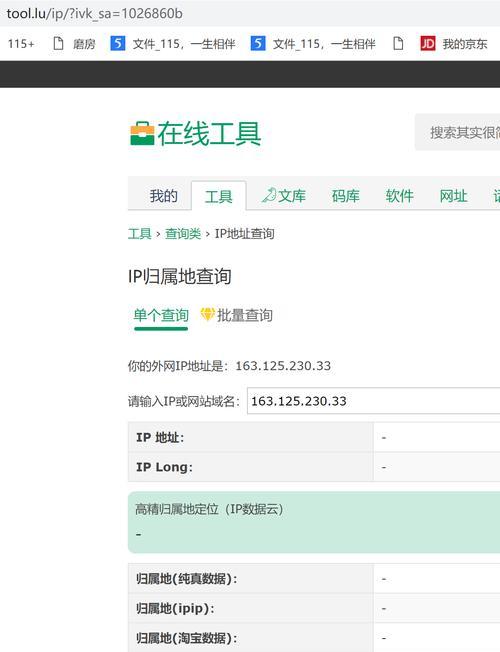The width and height of the screenshot is (500, 652).
Task: Click the external IP text 163.125.230.33
Action: pyautogui.click(x=283, y=366)
